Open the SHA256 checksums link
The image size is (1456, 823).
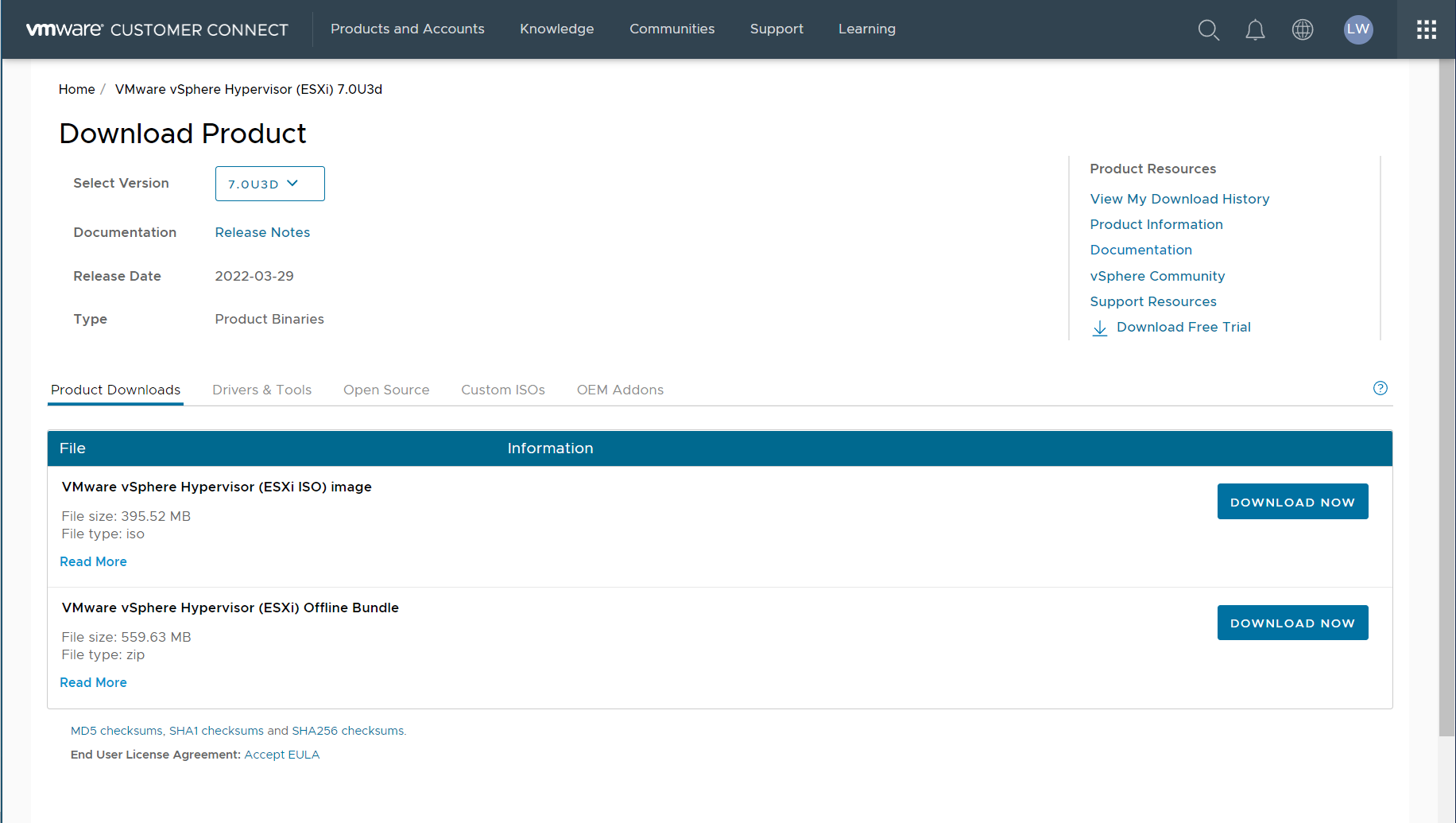pyautogui.click(x=348, y=731)
